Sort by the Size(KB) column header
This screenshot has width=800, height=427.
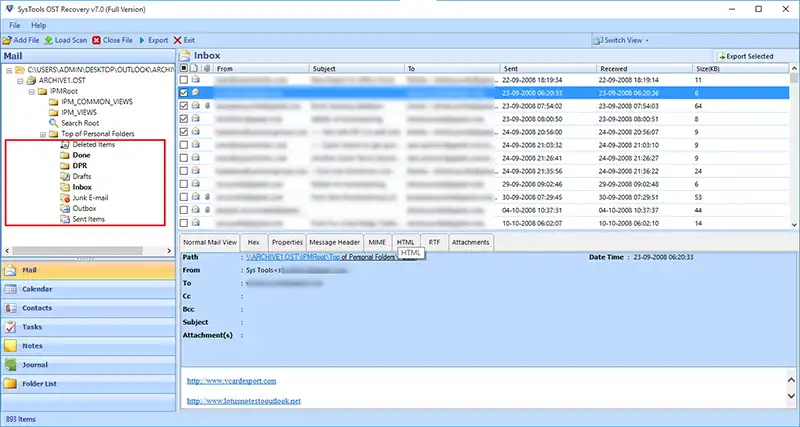(741, 68)
